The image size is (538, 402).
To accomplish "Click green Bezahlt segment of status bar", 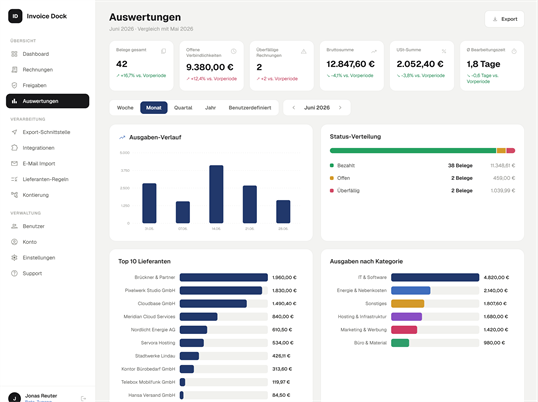I will (x=413, y=151).
